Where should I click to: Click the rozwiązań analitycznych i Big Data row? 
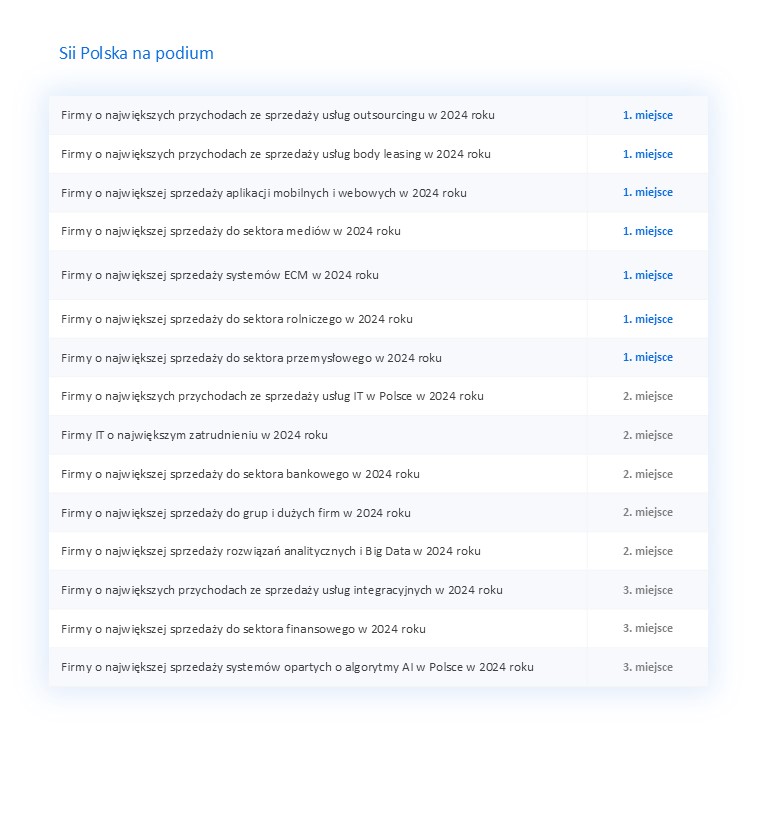point(378,551)
